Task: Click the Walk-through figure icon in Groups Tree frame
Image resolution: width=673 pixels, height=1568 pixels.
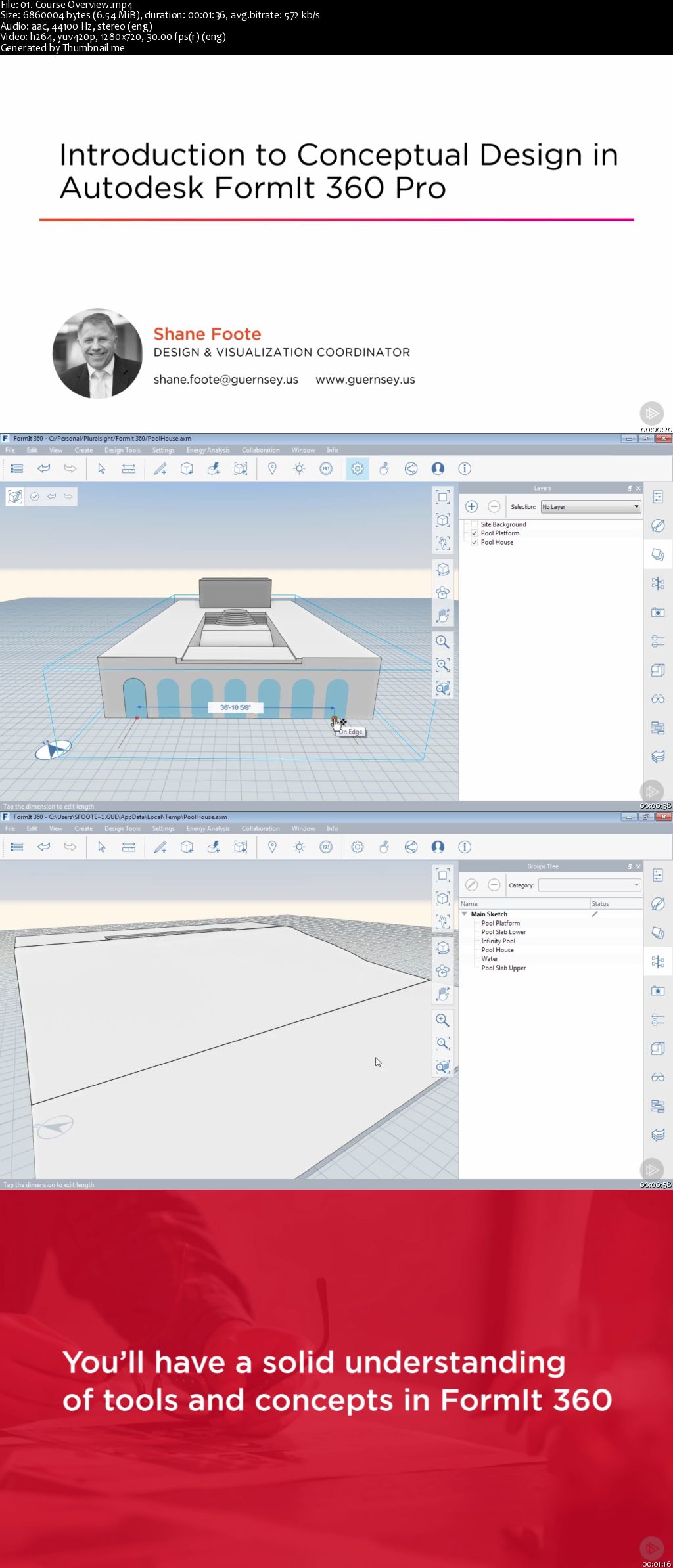Action: pos(442,922)
